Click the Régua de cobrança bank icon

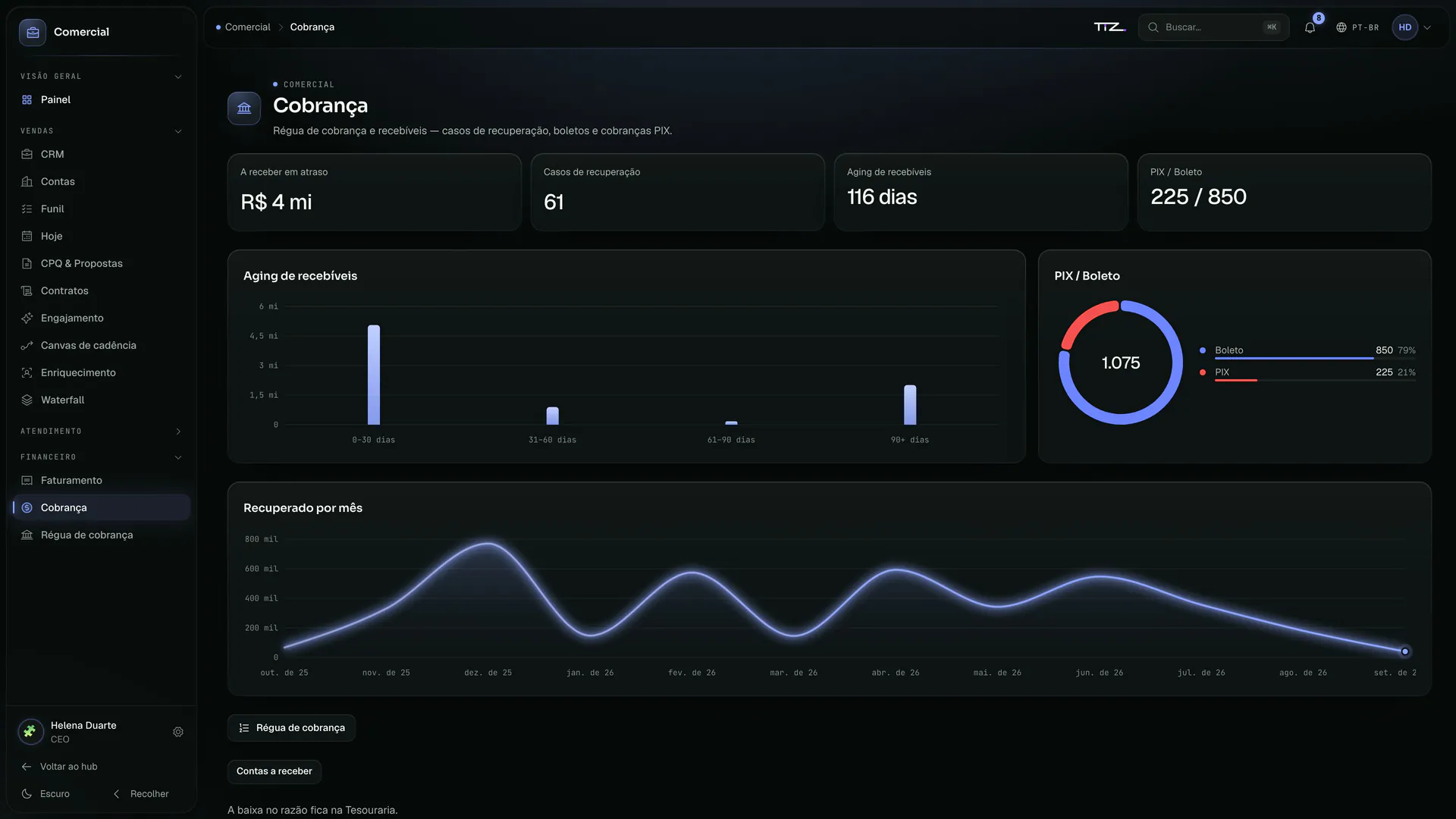[27, 535]
